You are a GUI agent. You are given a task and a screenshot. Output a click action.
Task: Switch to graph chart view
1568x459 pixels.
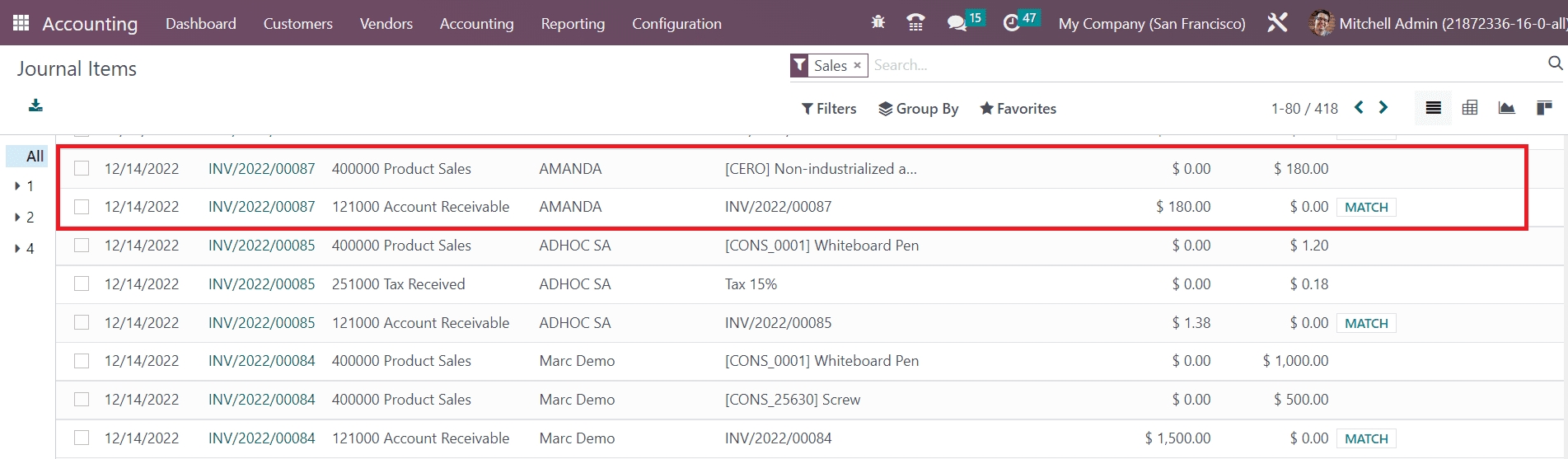pyautogui.click(x=1506, y=108)
